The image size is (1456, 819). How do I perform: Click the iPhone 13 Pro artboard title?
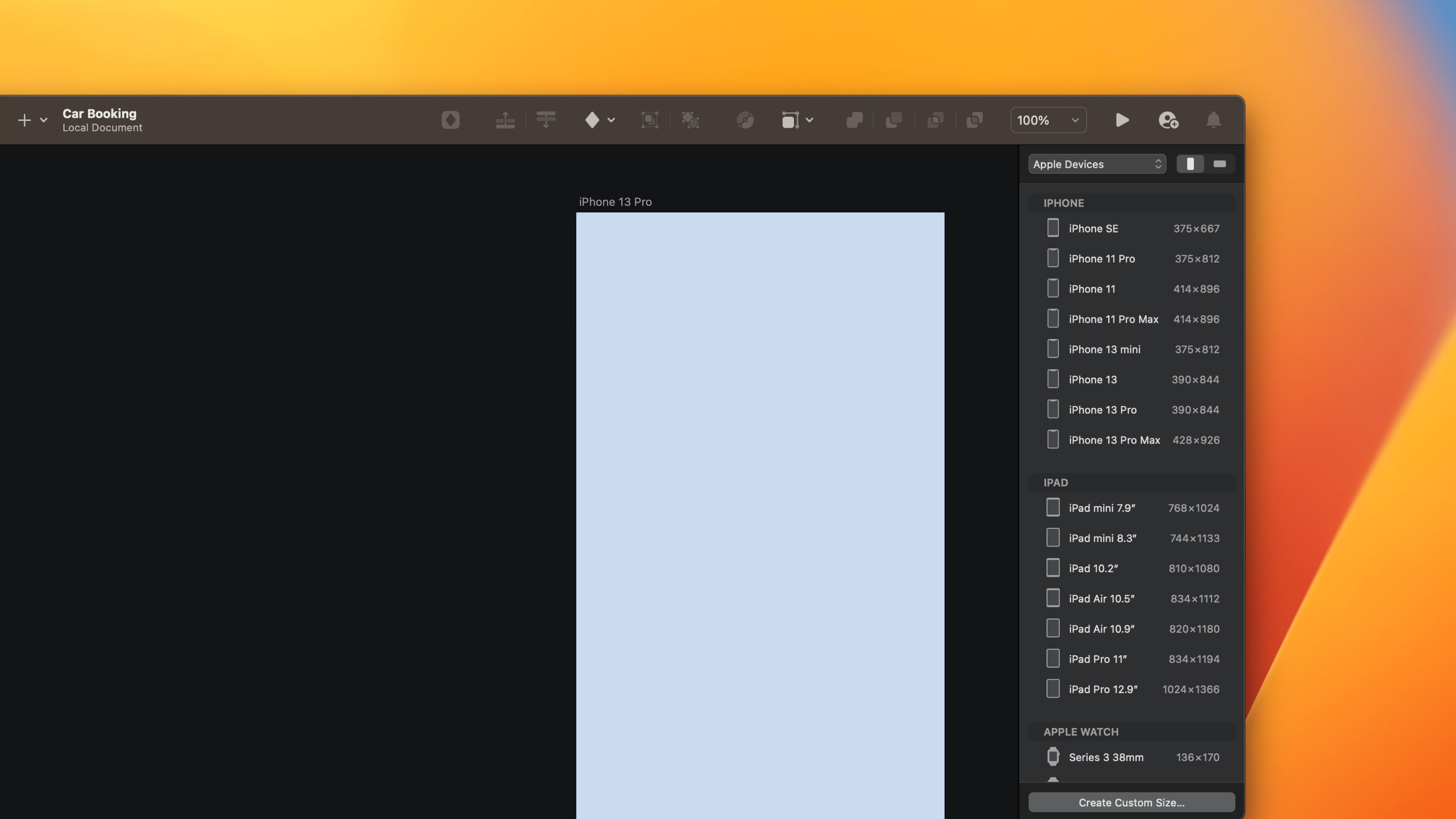(x=615, y=202)
